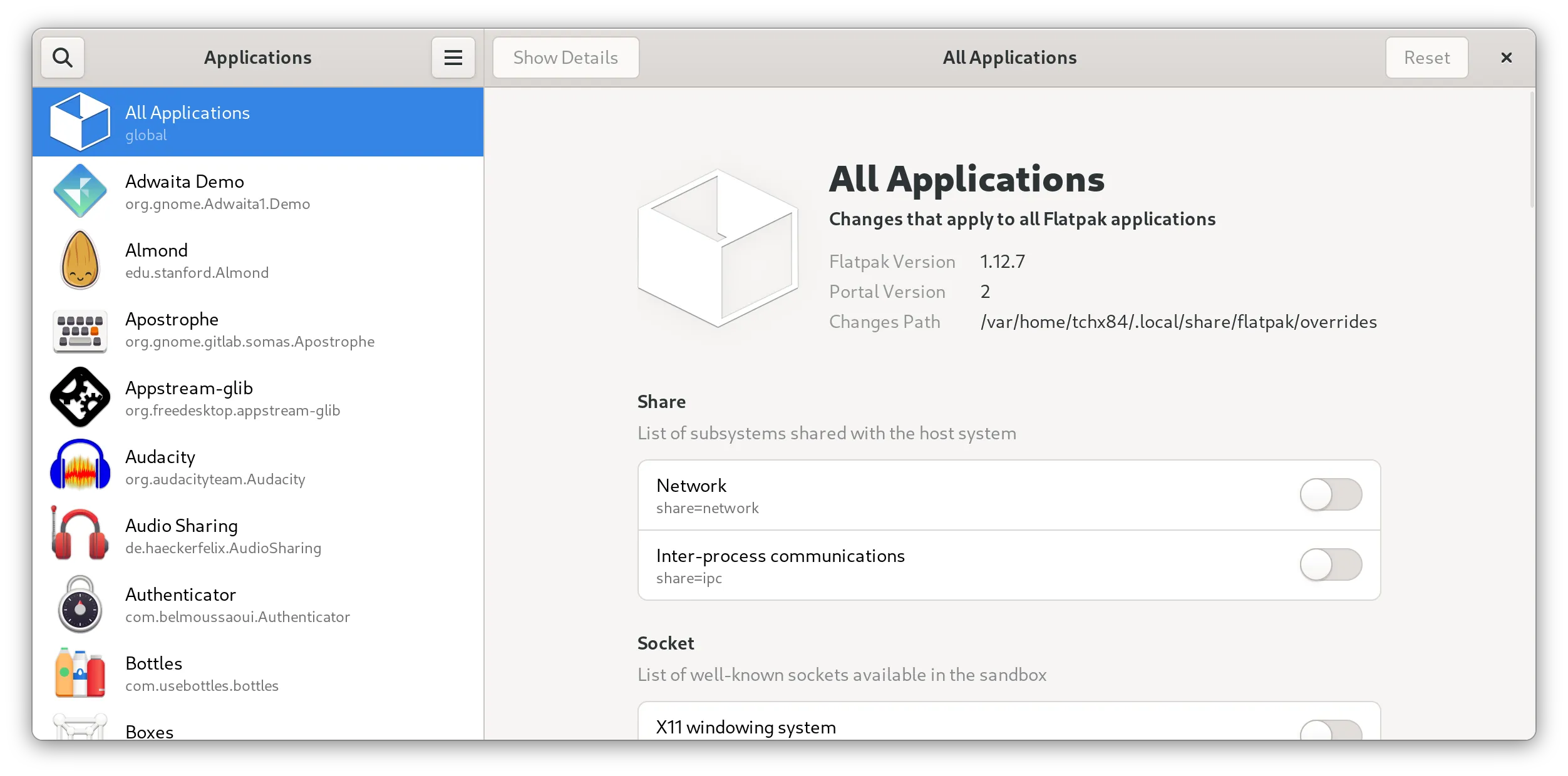Screen dimensions: 1568x776
Task: Enable the Network share toggle
Action: (1331, 495)
